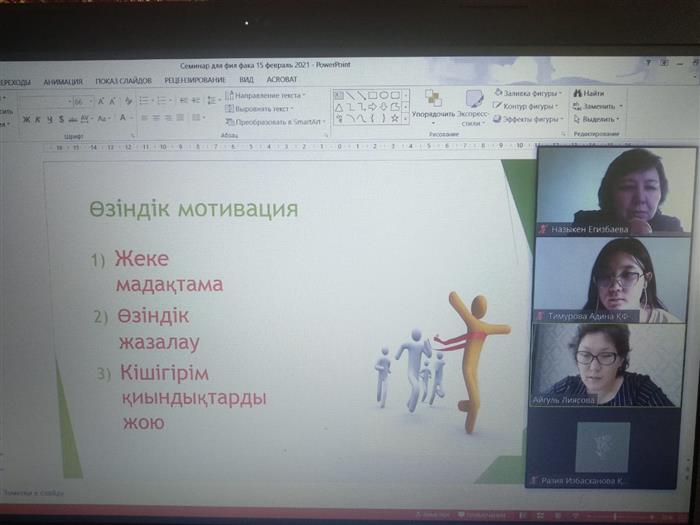The image size is (700, 525).
Task: Click the Заменить replace button
Action: coord(598,106)
